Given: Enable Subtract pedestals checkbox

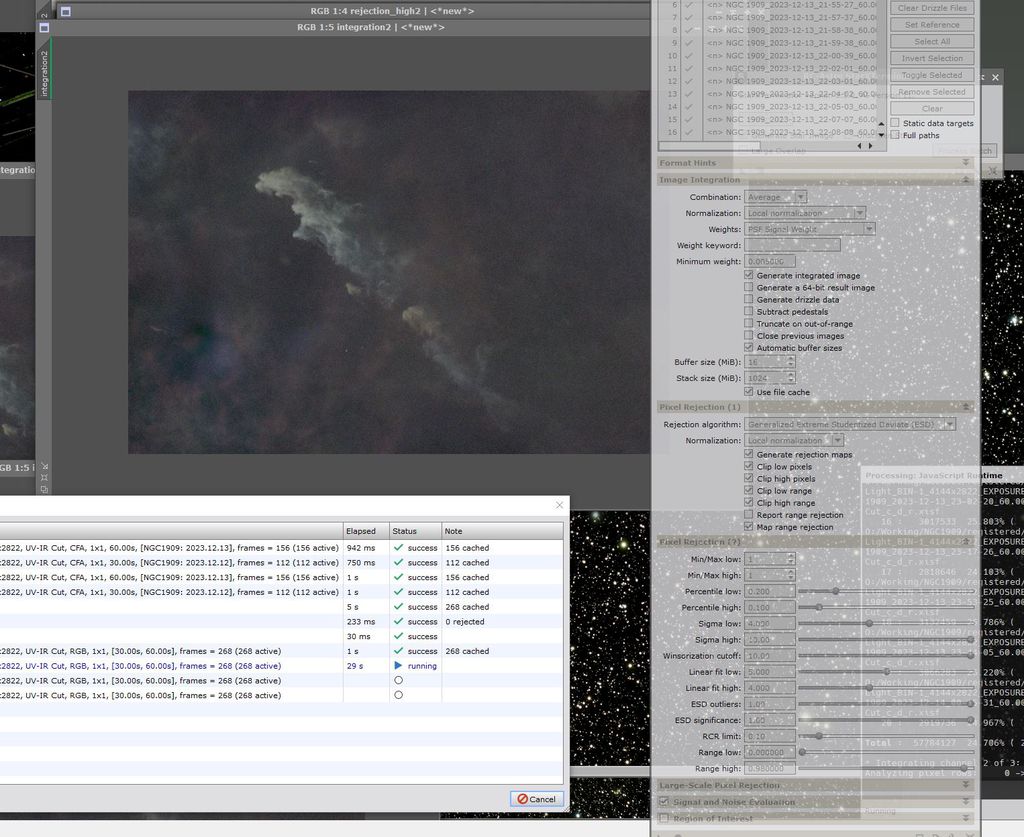Looking at the screenshot, I should [748, 311].
